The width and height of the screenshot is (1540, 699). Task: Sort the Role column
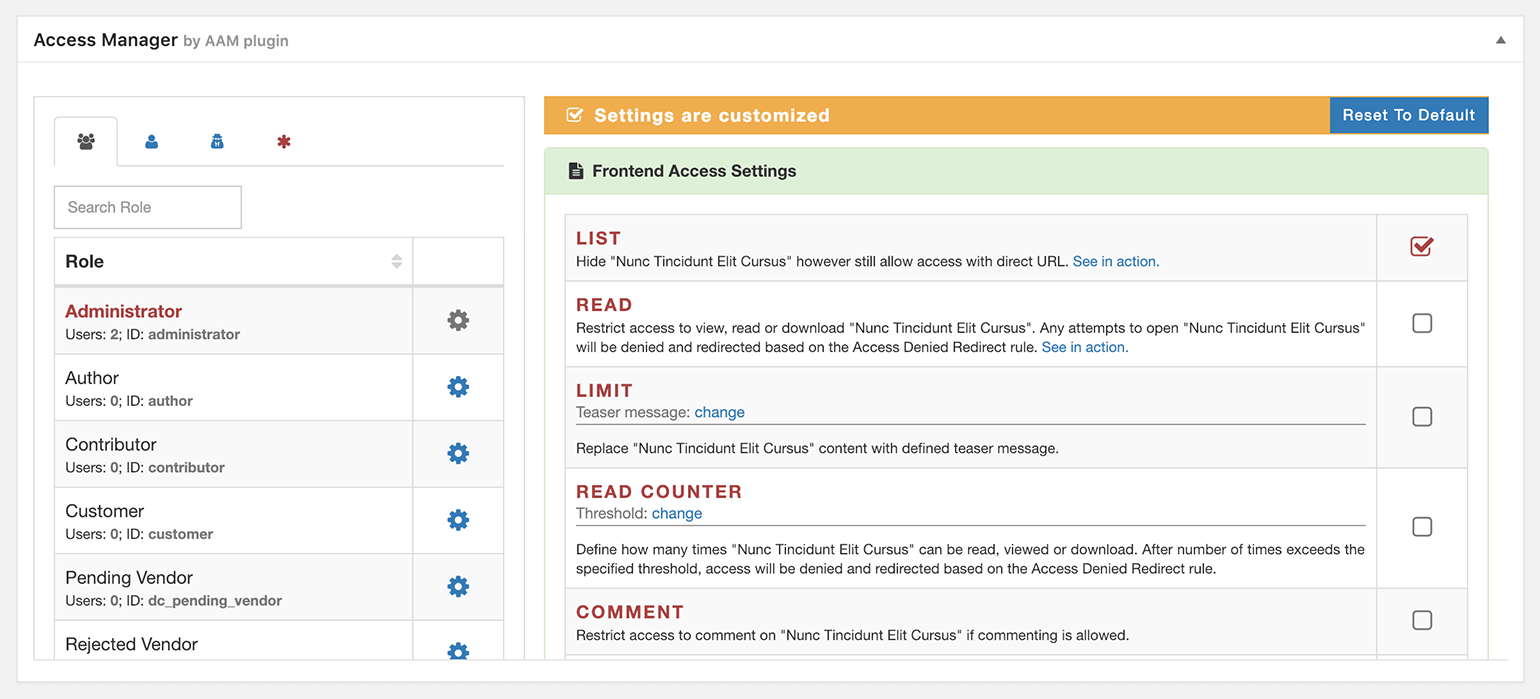(396, 261)
